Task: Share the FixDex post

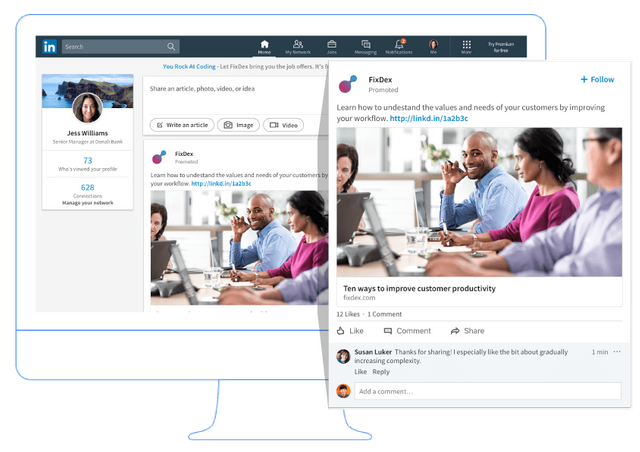Action: [467, 331]
